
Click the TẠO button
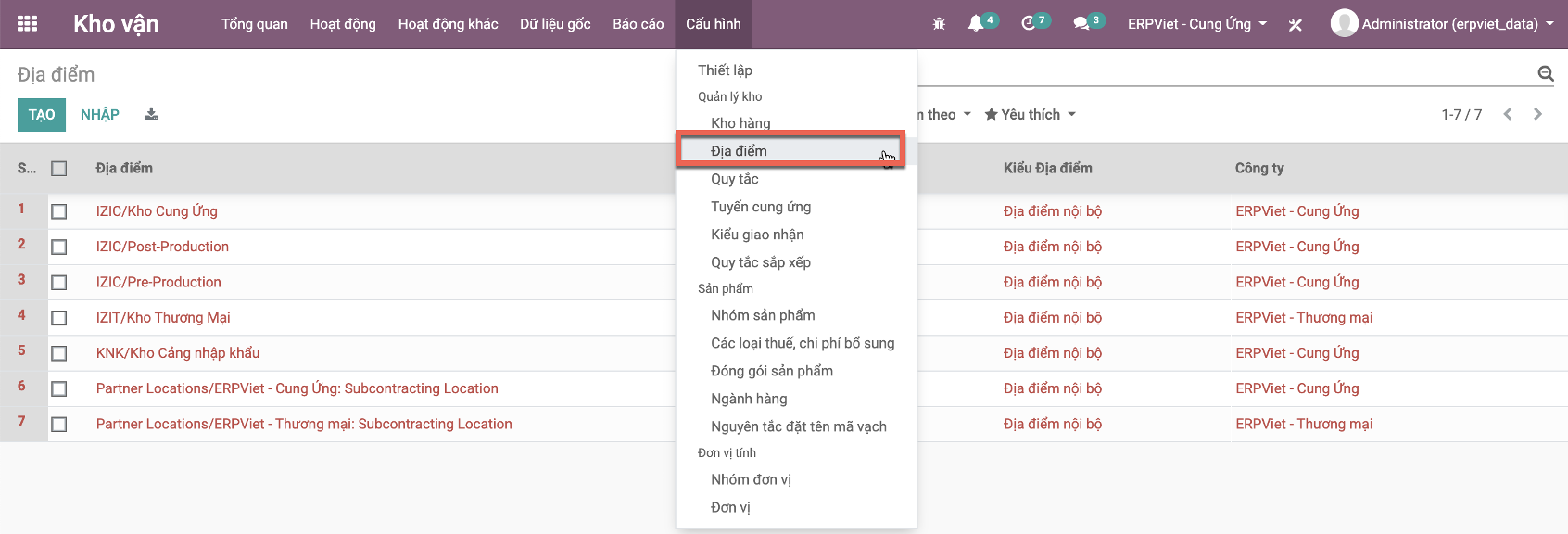click(42, 115)
